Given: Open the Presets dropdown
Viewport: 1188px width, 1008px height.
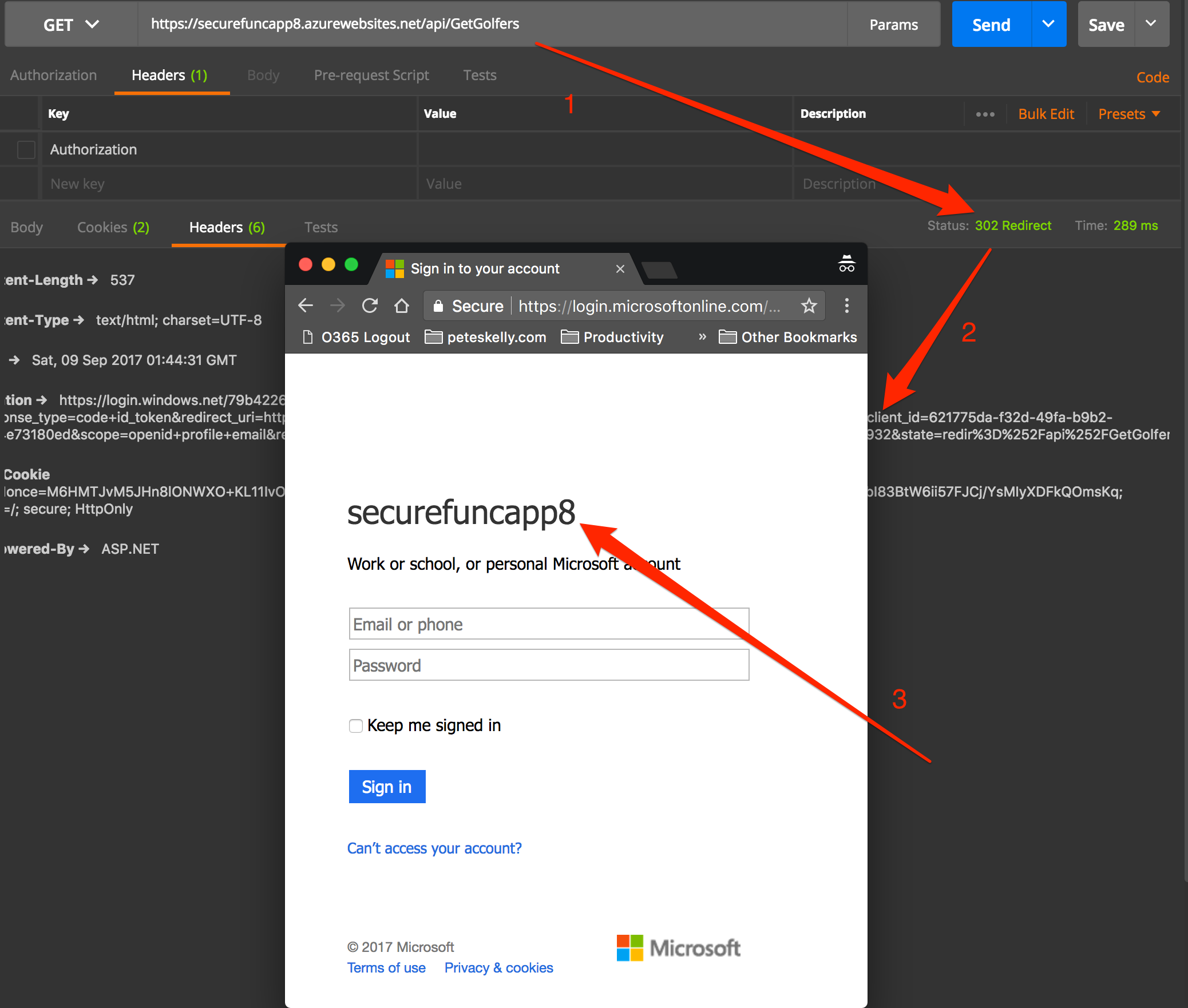Looking at the screenshot, I should pos(1128,113).
